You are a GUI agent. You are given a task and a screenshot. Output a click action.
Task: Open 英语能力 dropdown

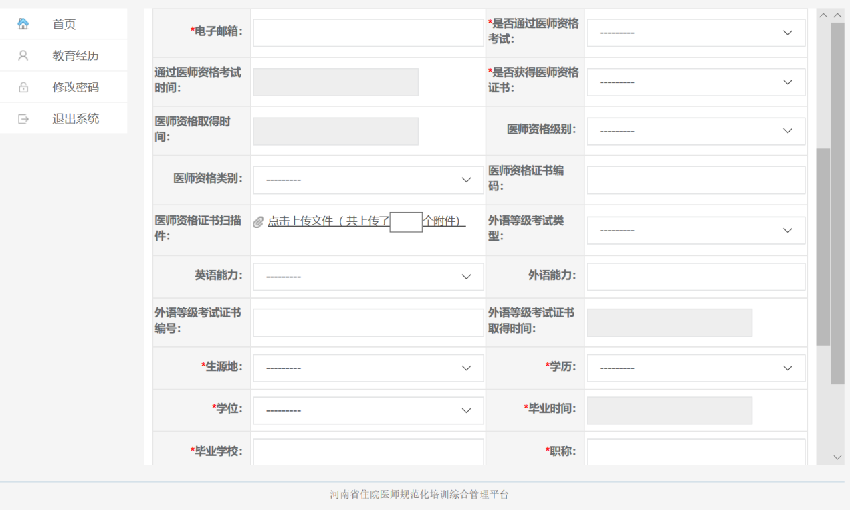tap(368, 277)
